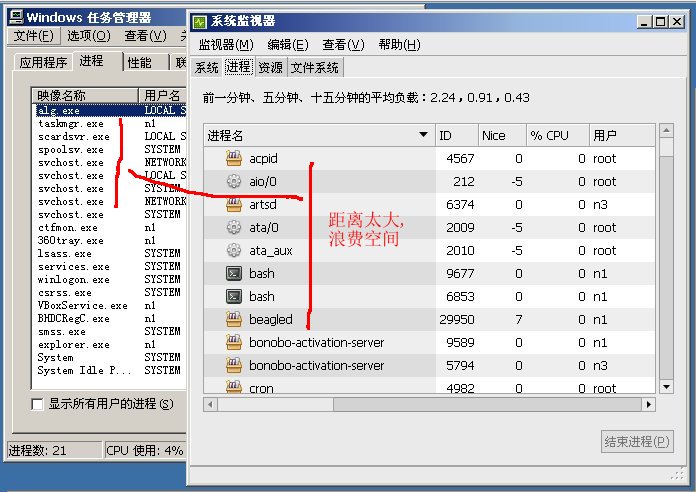Click the beagled process icon
The image size is (696, 492).
(x=234, y=319)
